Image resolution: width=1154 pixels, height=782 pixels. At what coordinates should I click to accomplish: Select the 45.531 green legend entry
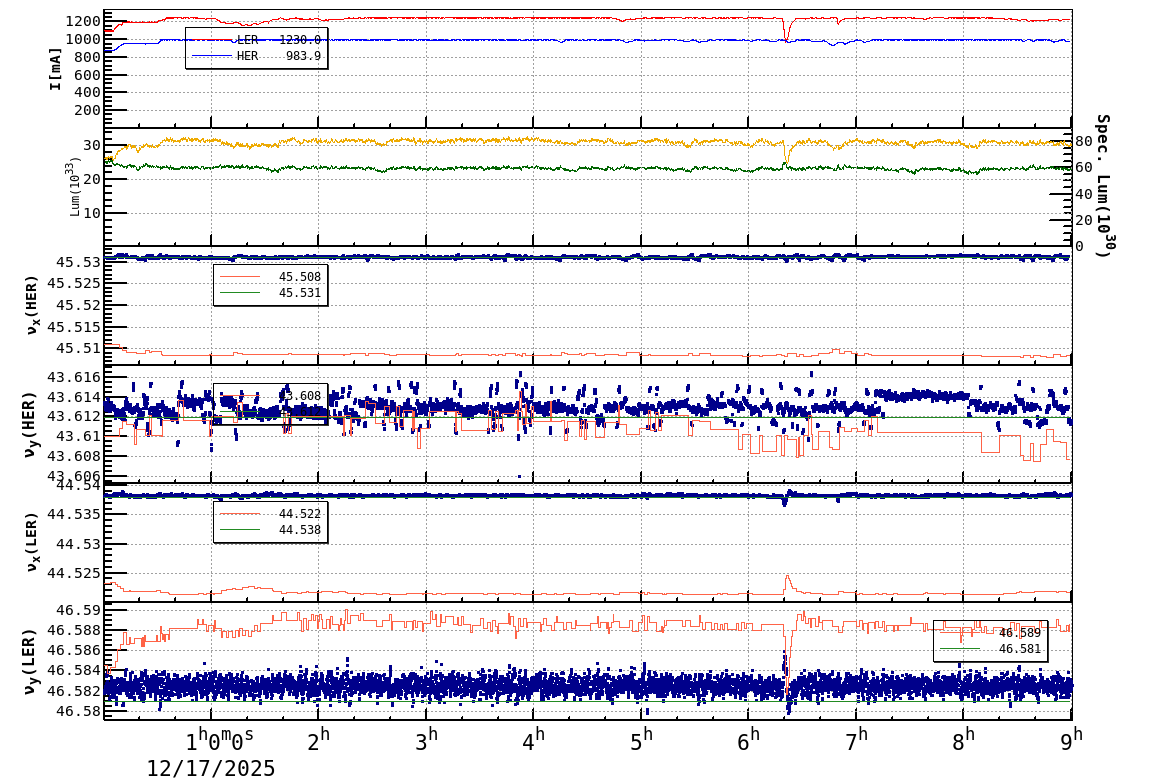tap(270, 293)
